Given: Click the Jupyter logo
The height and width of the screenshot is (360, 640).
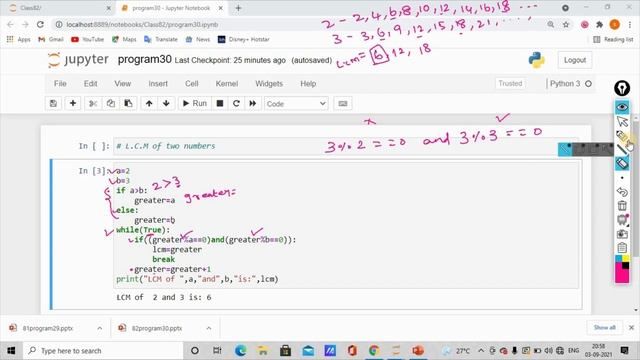Looking at the screenshot, I should (x=78, y=60).
